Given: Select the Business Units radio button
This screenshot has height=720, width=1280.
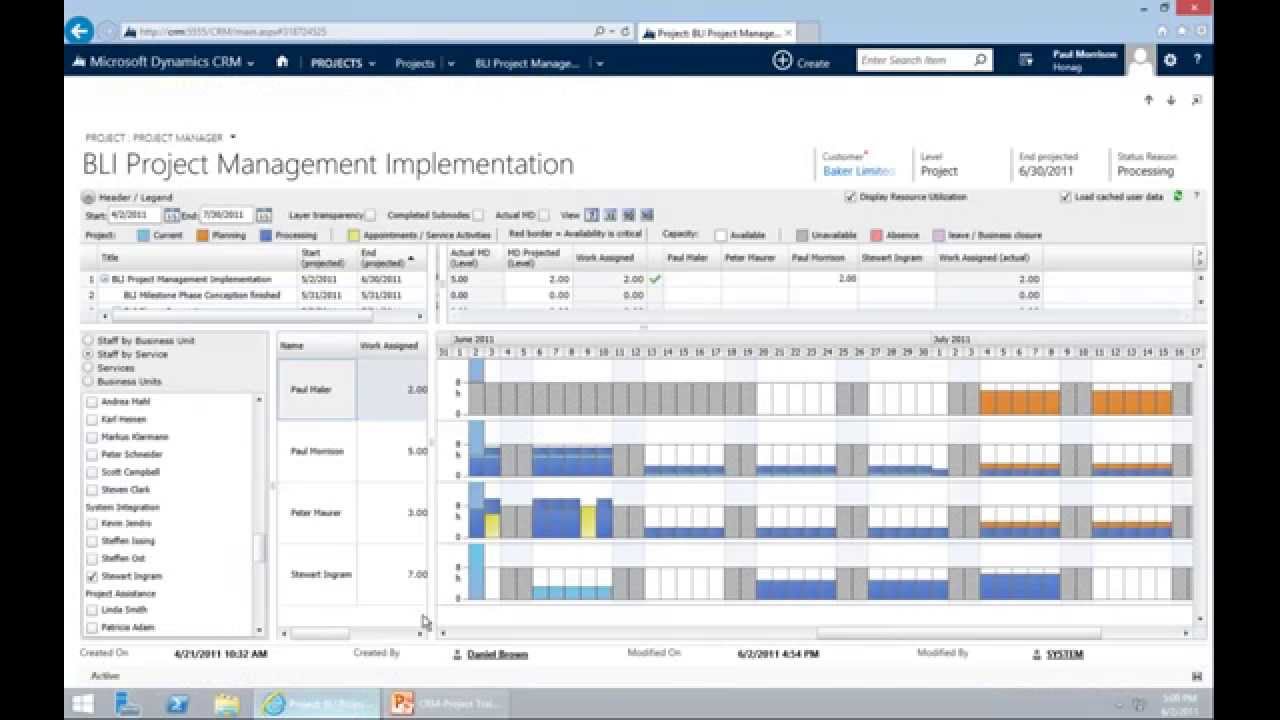Looking at the screenshot, I should point(88,382).
